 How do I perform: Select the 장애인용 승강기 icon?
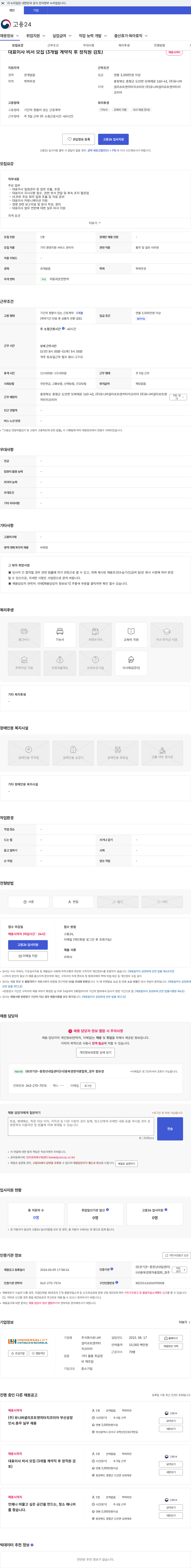click(73, 753)
